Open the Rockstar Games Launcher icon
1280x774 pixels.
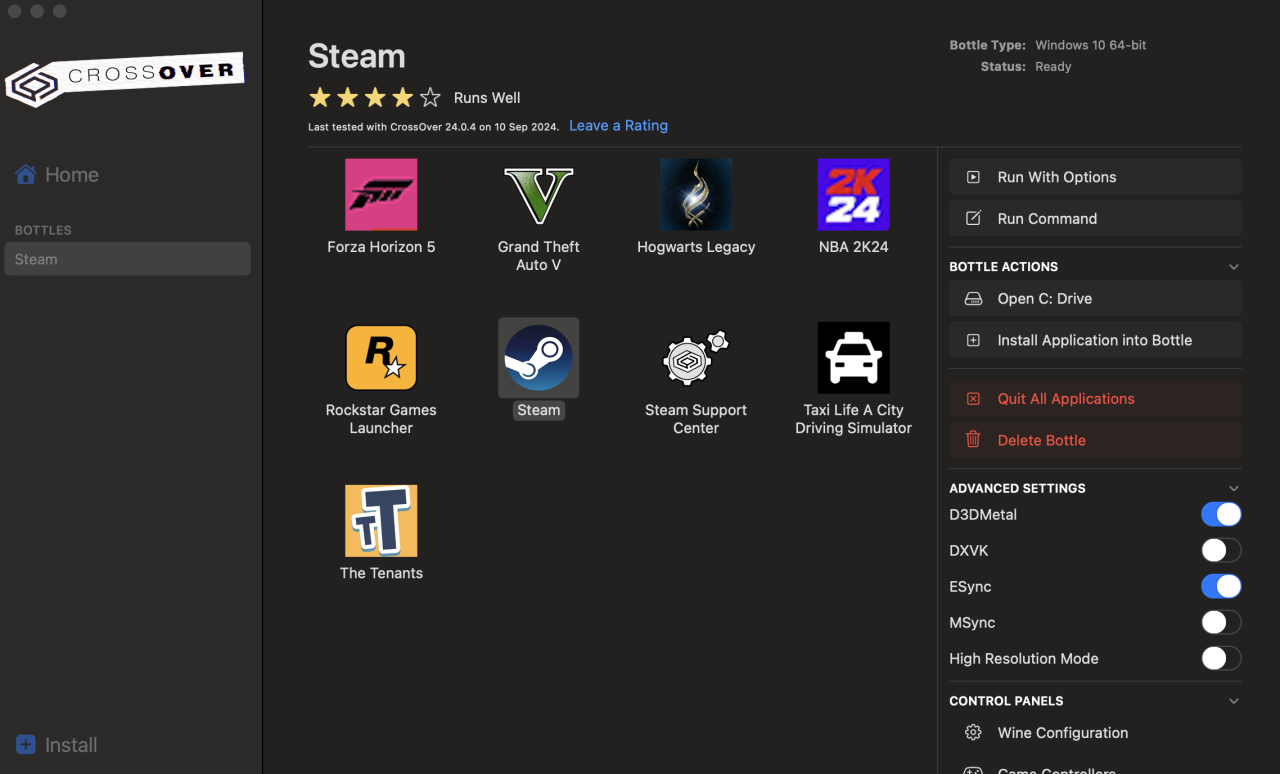[381, 358]
